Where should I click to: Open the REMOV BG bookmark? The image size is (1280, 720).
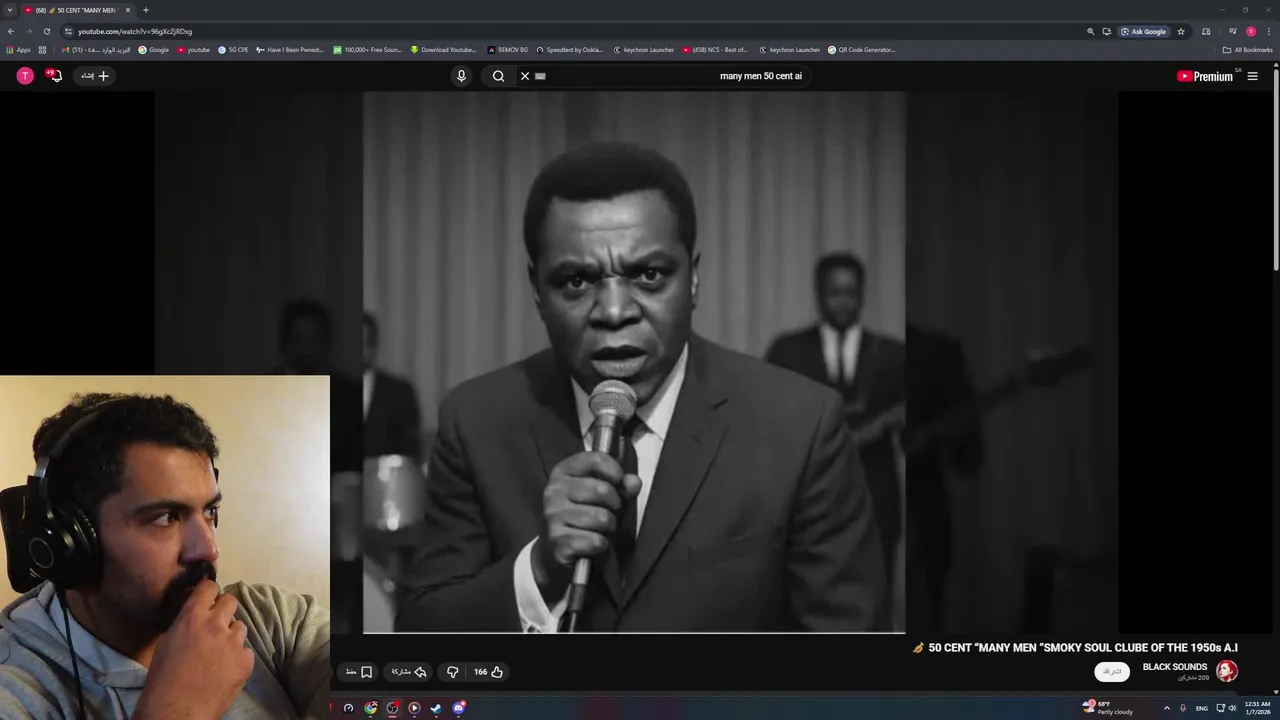tap(508, 49)
